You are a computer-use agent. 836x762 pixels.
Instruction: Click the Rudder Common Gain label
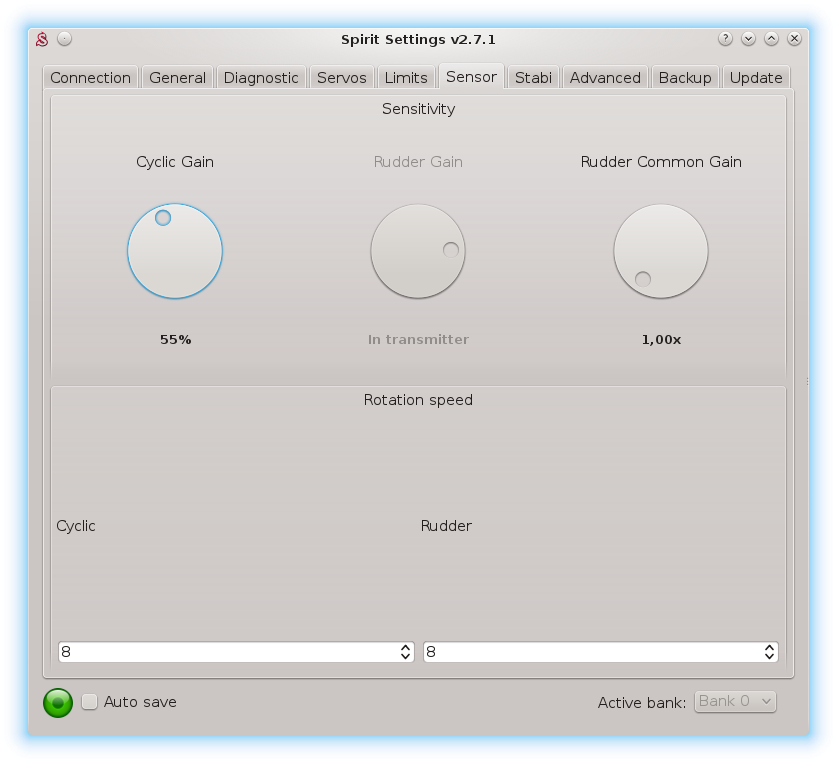(x=661, y=162)
